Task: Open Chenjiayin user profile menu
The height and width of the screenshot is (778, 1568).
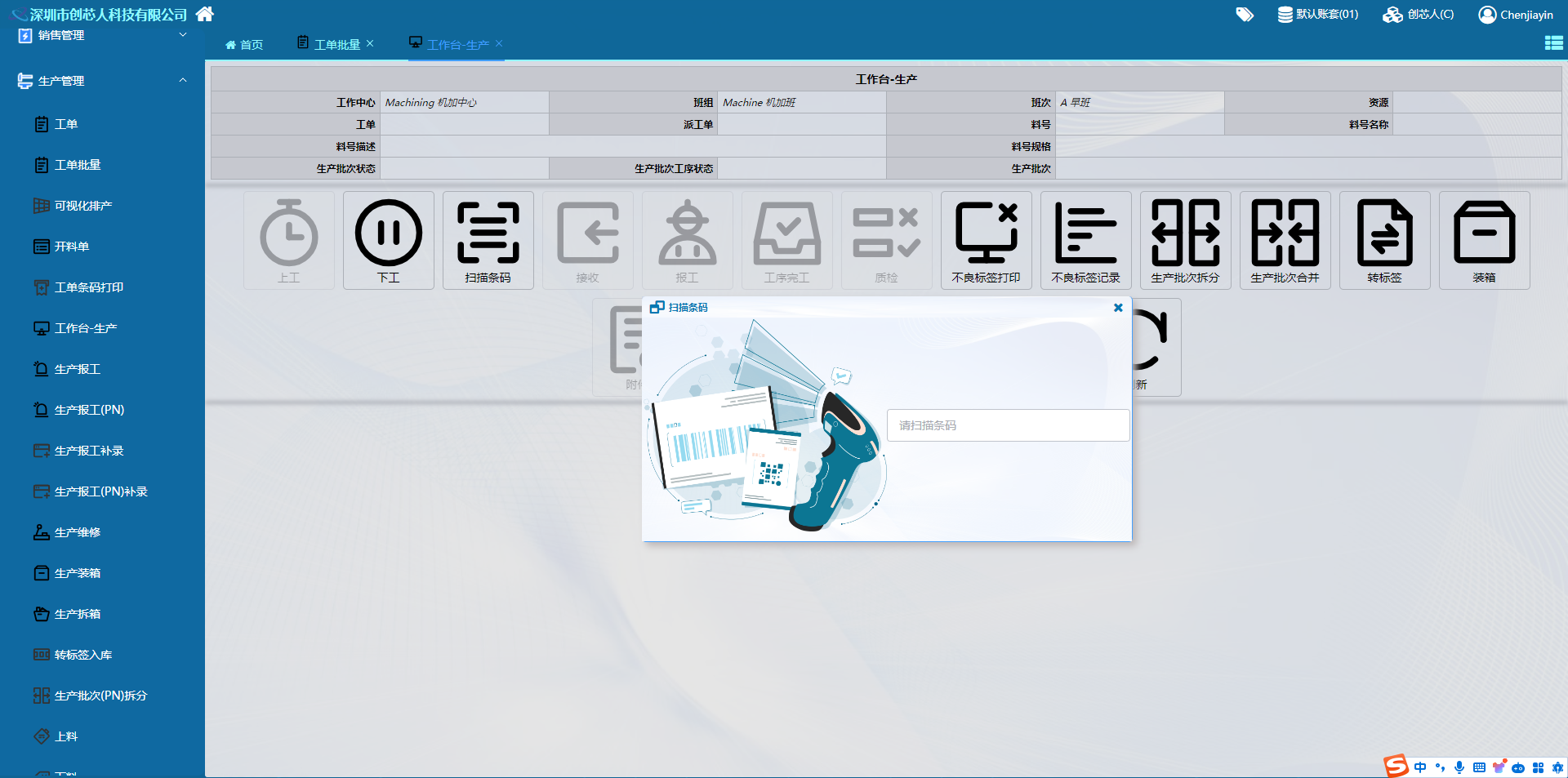Action: (1516, 15)
